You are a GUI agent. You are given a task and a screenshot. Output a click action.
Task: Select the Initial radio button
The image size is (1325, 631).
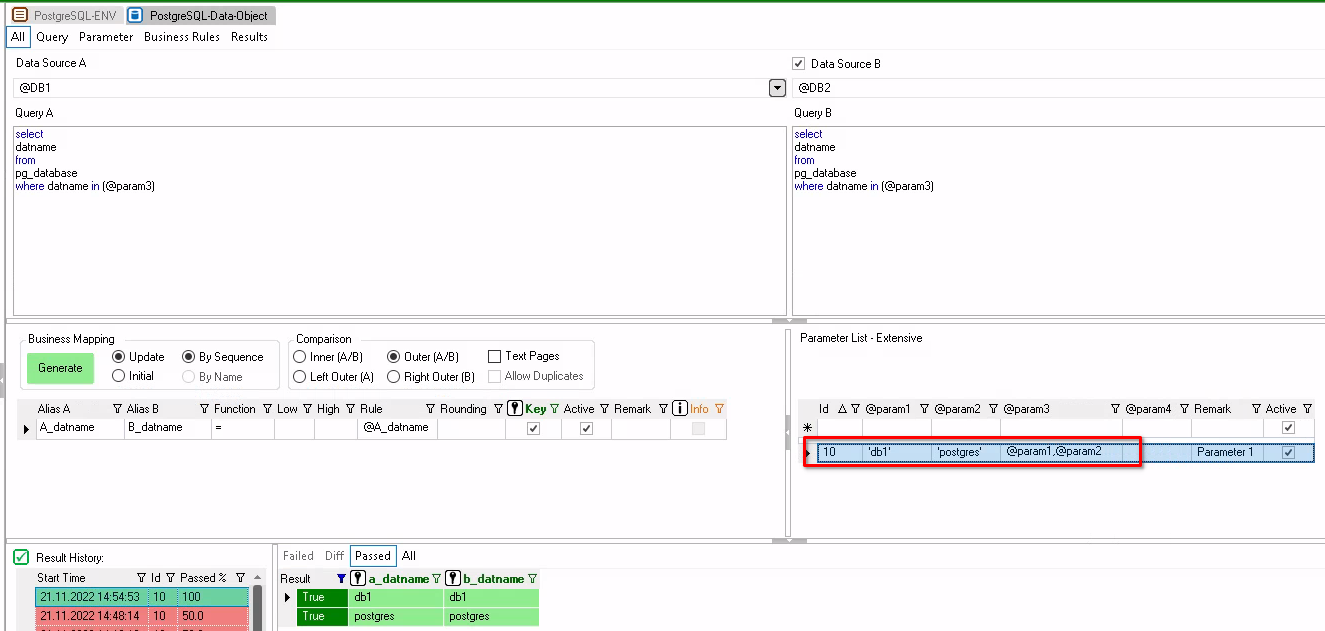coord(119,377)
